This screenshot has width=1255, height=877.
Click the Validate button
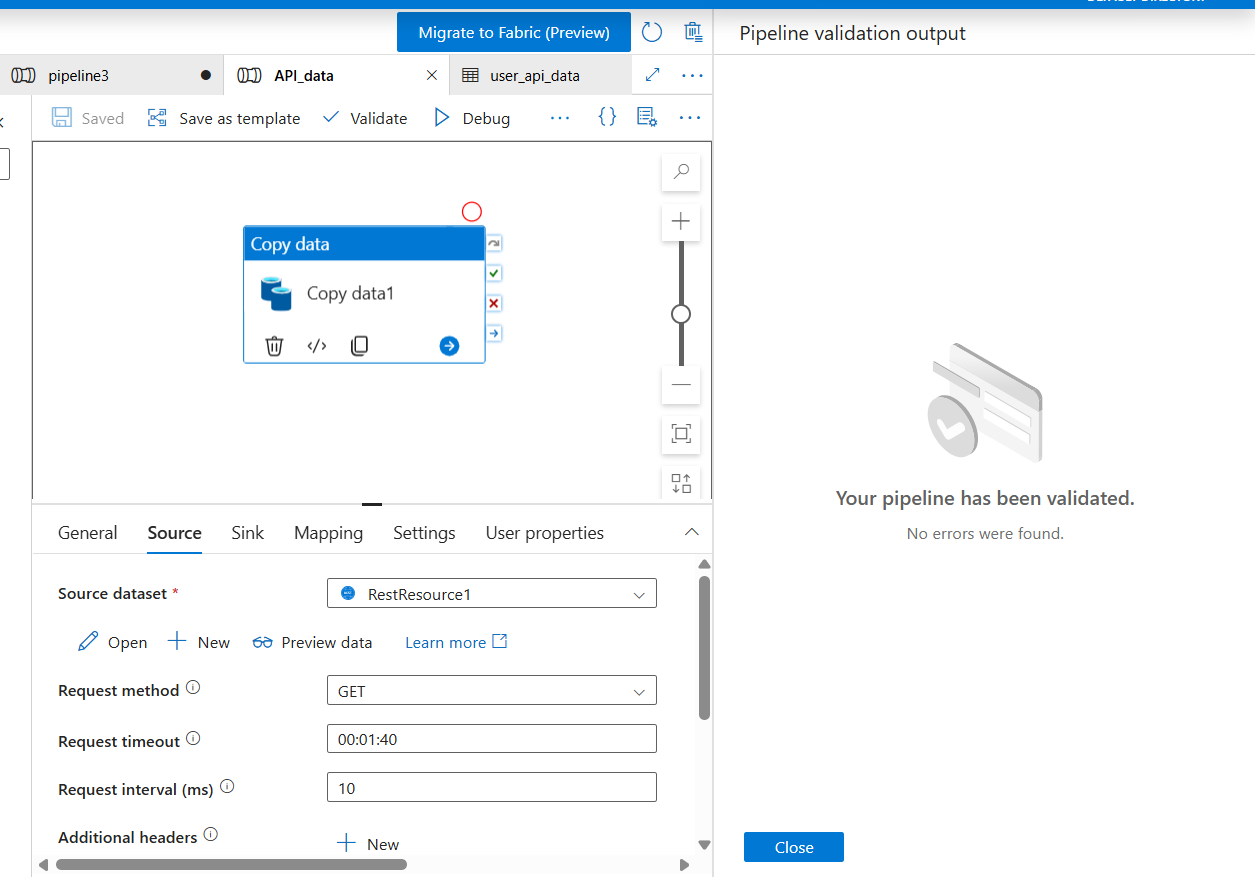(x=365, y=118)
